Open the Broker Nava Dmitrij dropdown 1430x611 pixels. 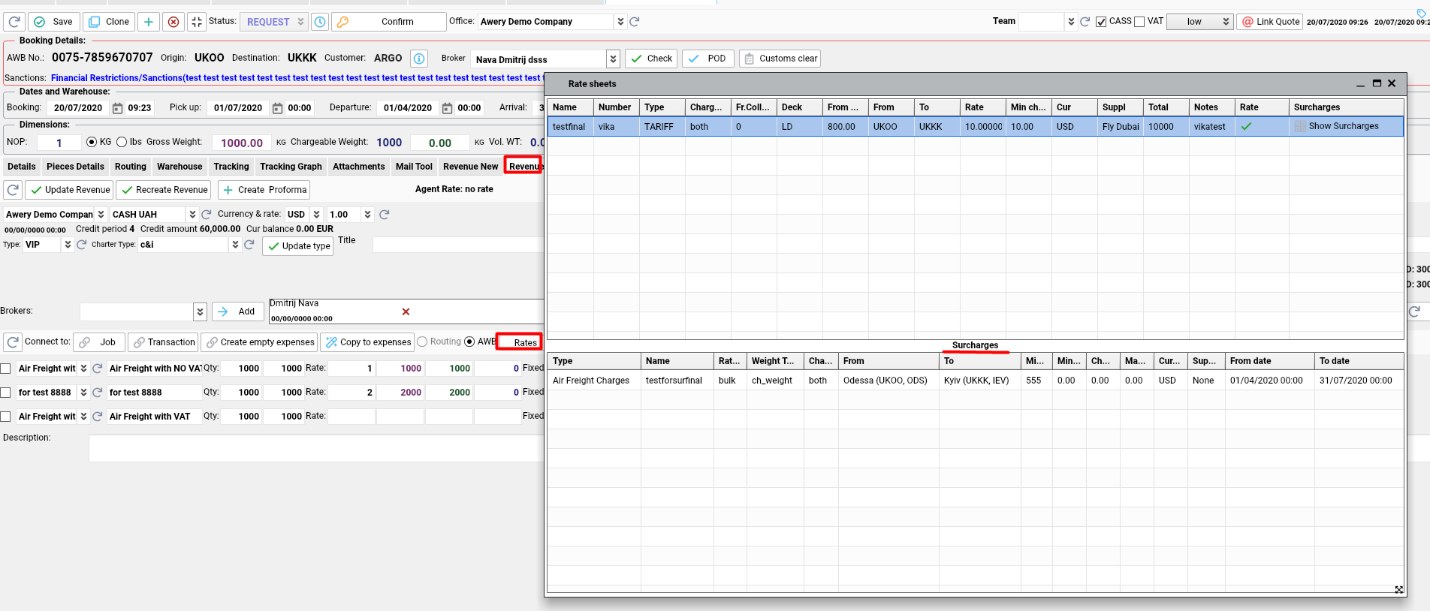[x=613, y=59]
